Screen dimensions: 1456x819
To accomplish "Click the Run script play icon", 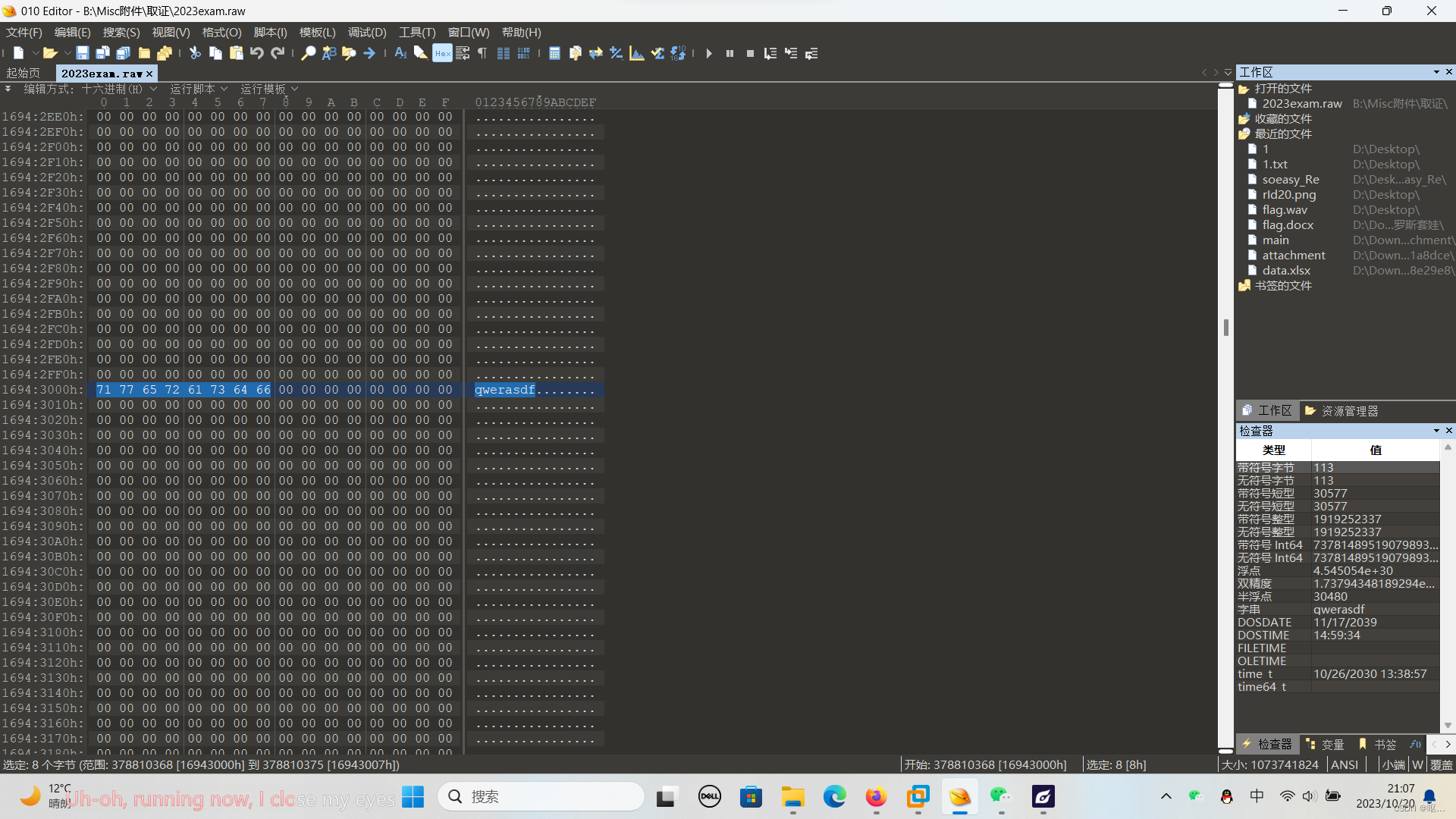I will [x=708, y=53].
